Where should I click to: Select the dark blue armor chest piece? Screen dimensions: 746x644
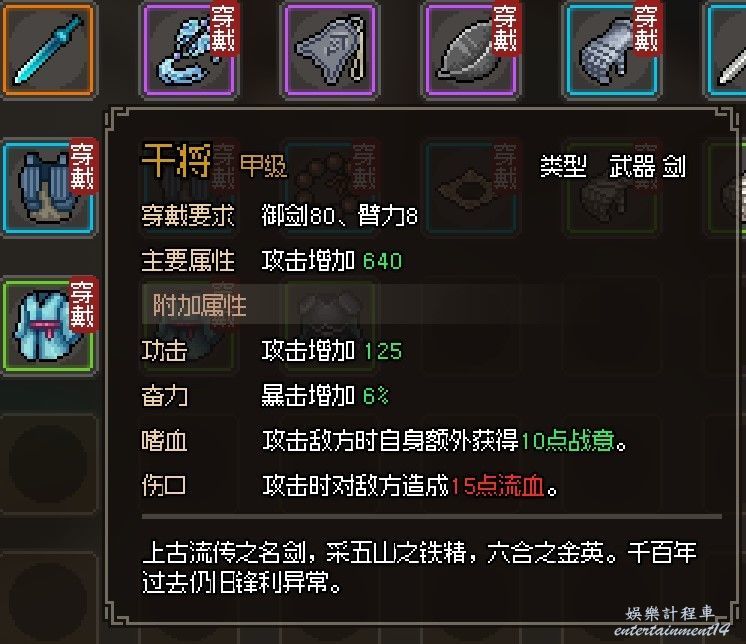click(x=48, y=187)
